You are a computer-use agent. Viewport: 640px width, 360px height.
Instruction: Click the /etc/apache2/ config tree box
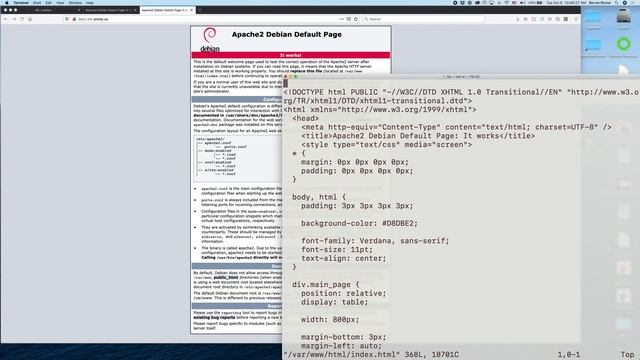tap(237, 158)
